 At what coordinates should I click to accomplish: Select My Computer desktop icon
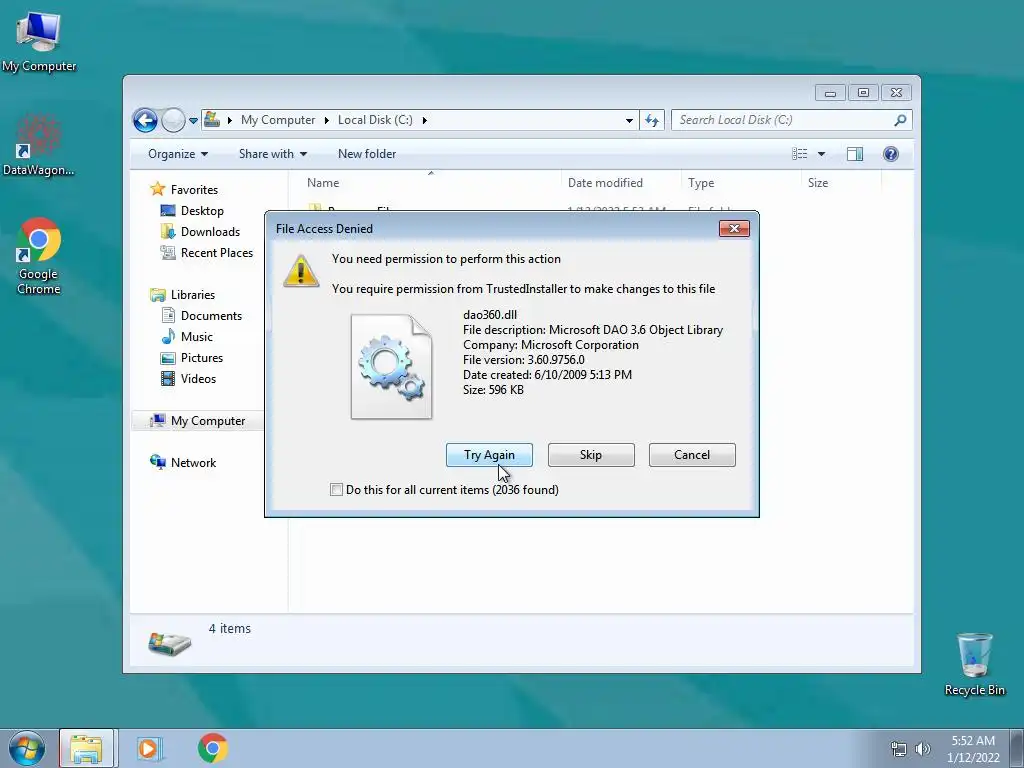(x=39, y=42)
